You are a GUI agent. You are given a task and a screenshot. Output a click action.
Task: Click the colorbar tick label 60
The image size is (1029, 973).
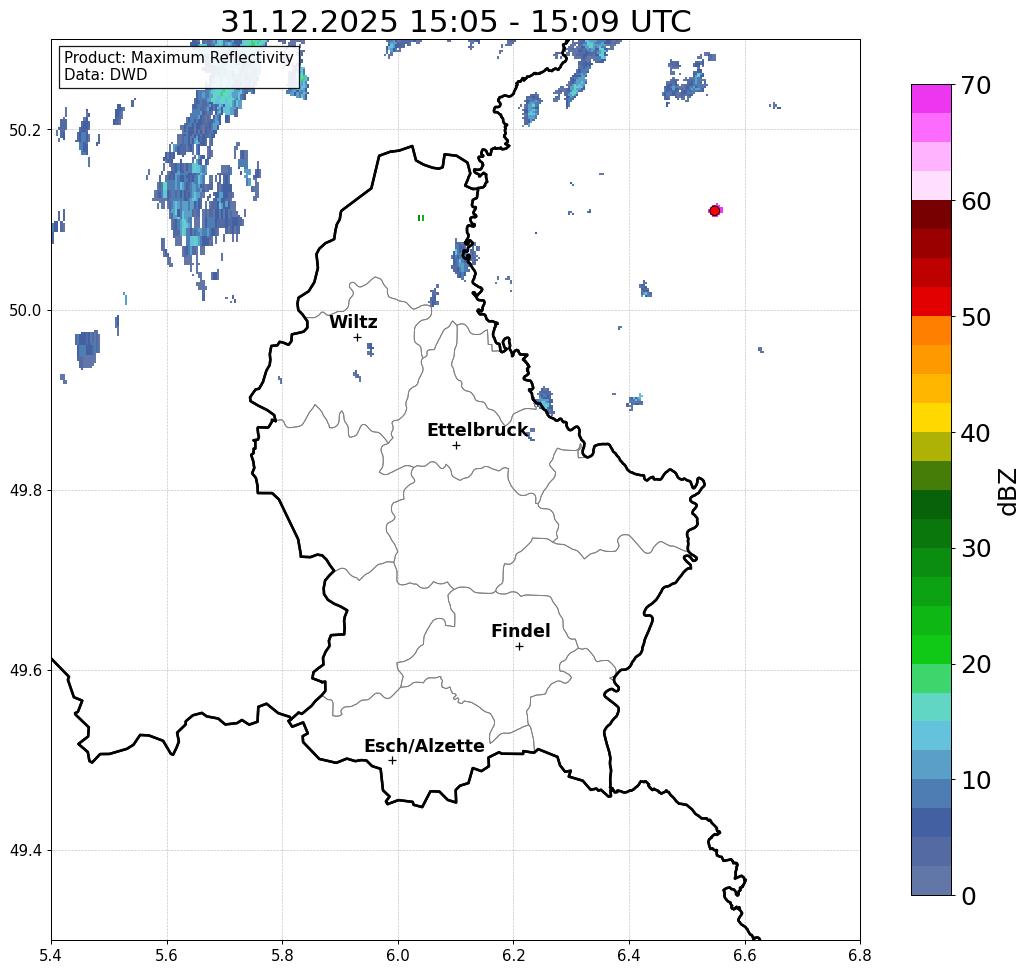(975, 201)
